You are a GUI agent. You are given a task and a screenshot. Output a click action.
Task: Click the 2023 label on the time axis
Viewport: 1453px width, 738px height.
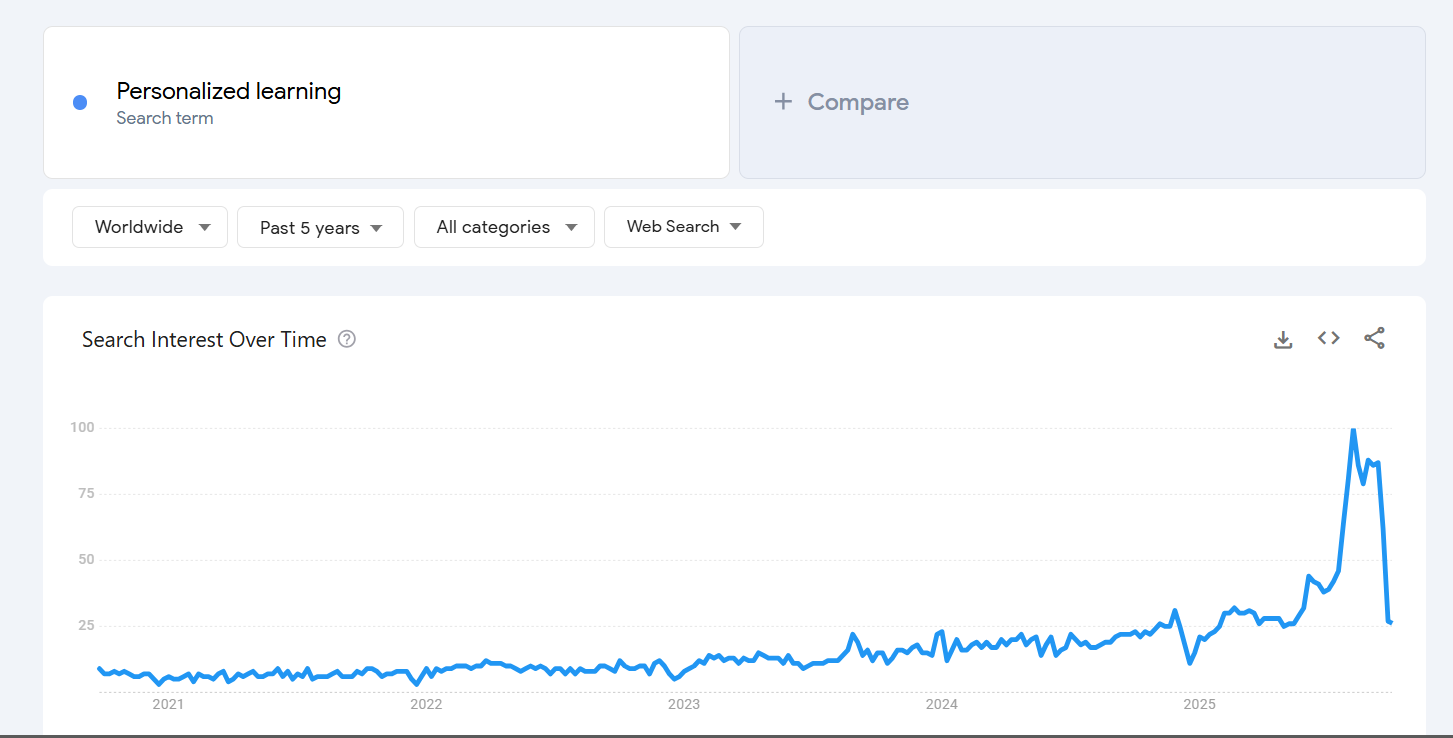(x=684, y=705)
